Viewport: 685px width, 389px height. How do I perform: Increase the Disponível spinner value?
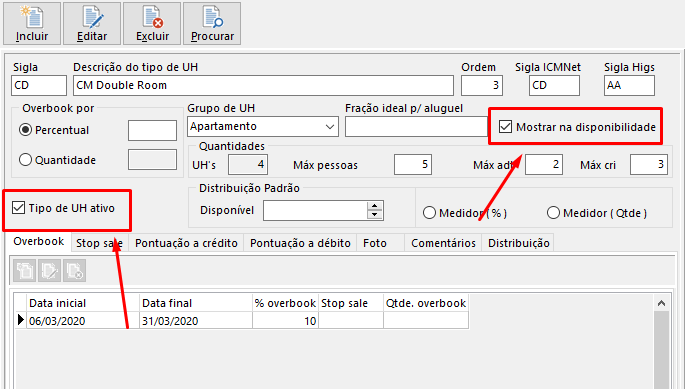click(x=375, y=206)
